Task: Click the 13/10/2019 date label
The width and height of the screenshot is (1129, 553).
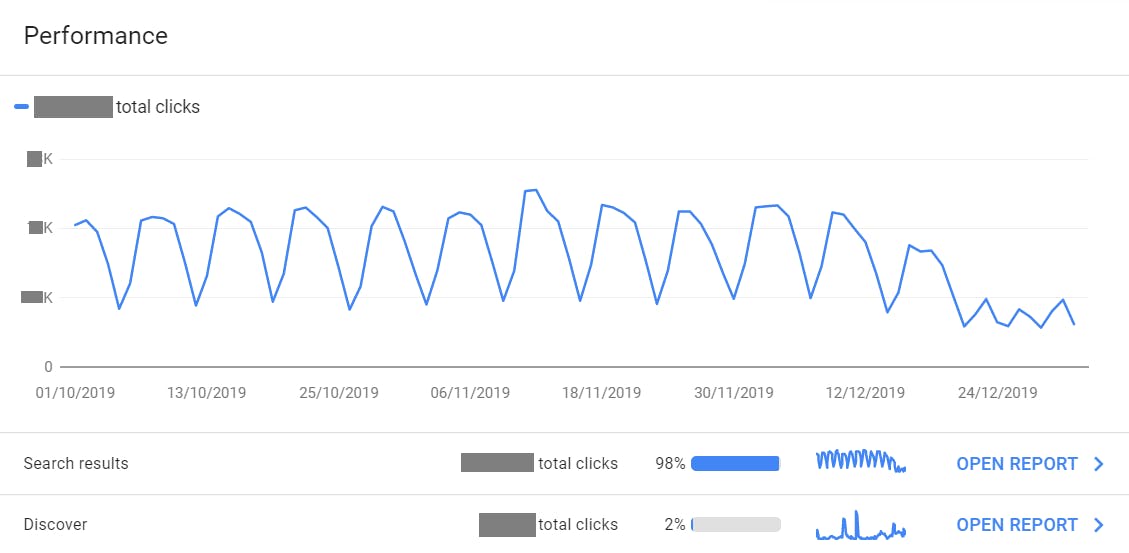Action: point(207,393)
